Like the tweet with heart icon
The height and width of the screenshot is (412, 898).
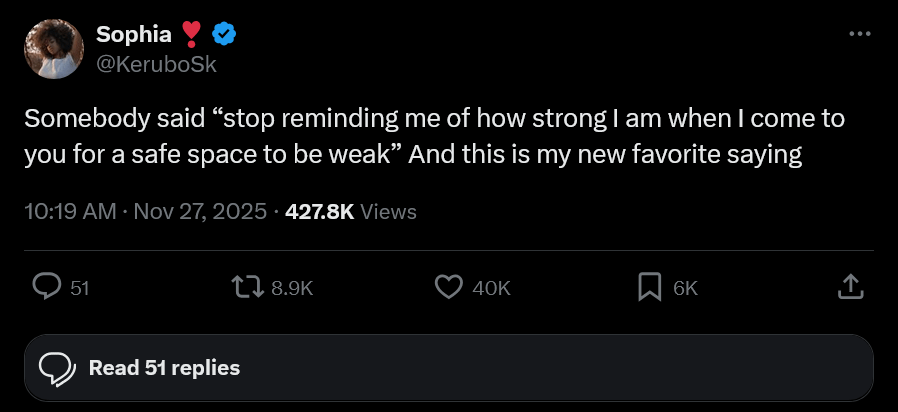pos(449,287)
